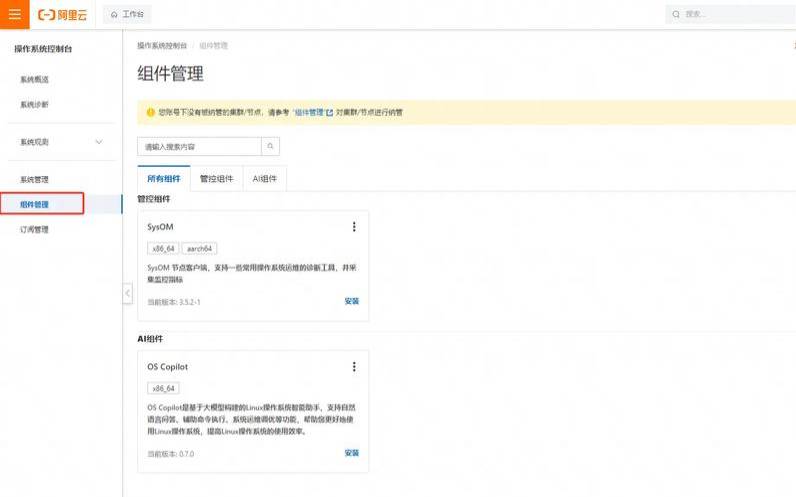
Task: Collapse the sidebar with the arrow handle
Action: [127, 293]
